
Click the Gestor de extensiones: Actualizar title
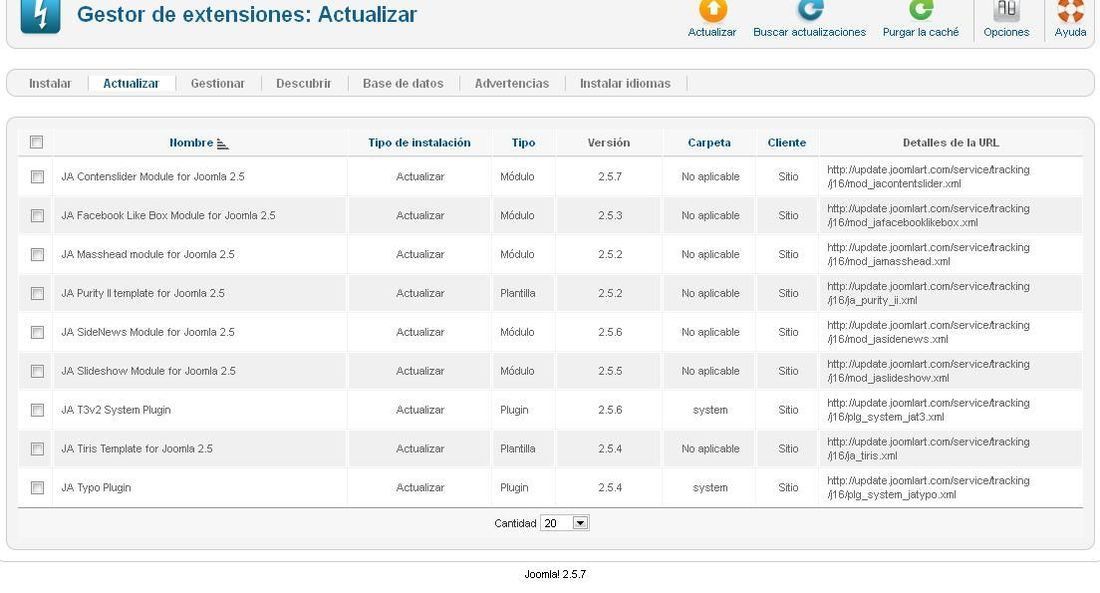point(247,14)
